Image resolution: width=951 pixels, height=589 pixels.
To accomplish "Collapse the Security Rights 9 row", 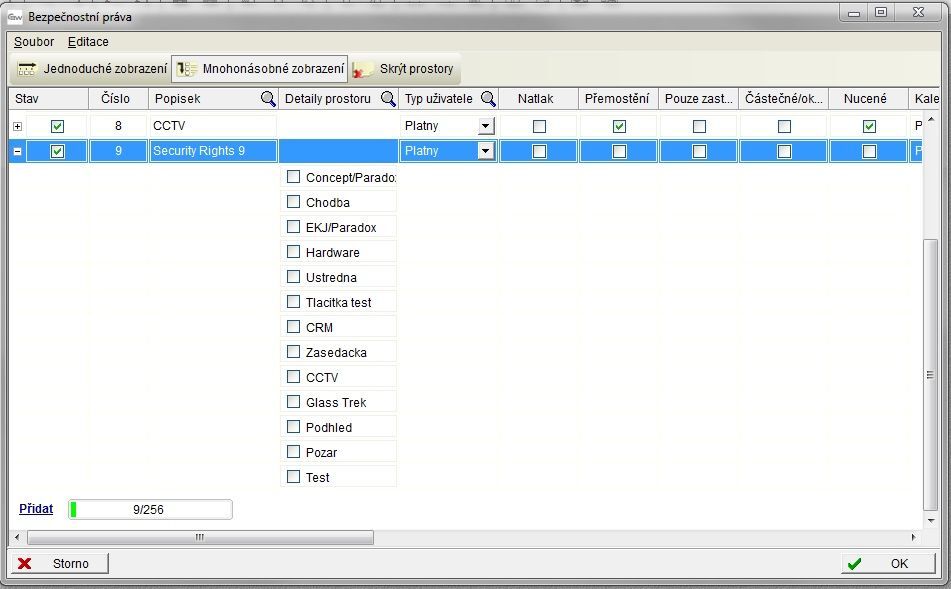I will (17, 151).
